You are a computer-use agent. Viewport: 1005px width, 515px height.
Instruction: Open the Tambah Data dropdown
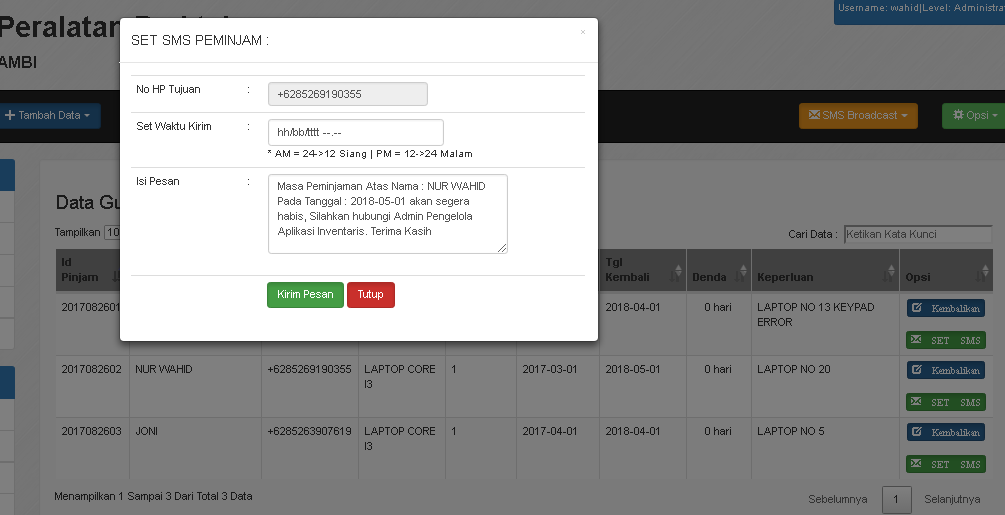(x=49, y=115)
